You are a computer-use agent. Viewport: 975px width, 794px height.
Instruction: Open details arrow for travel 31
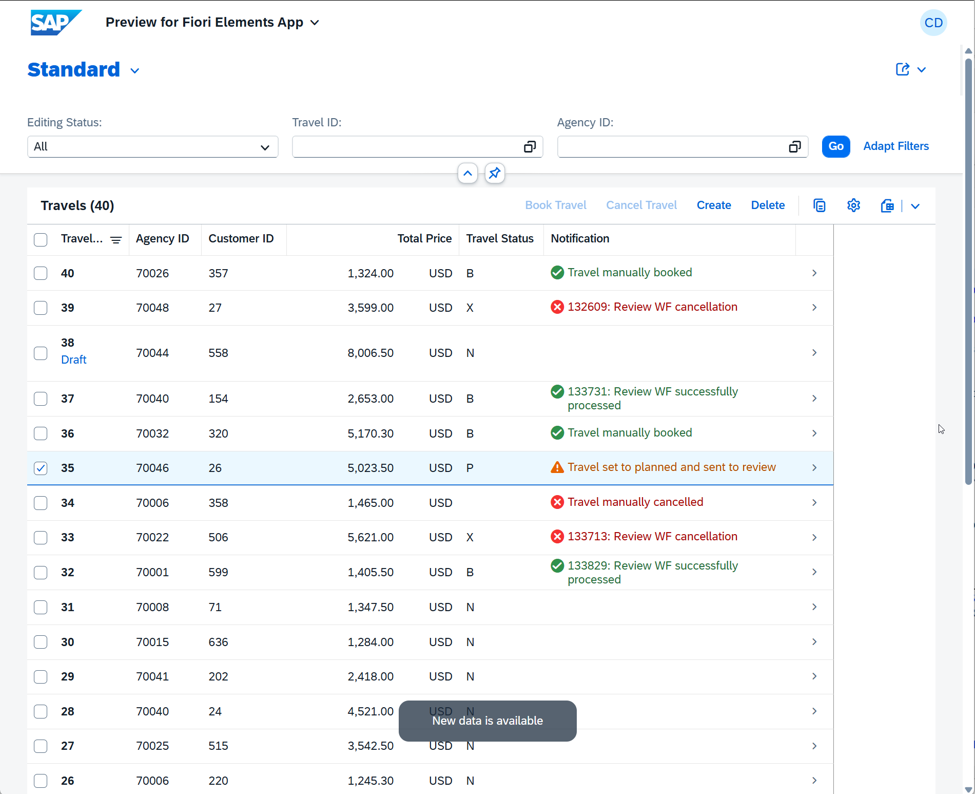[x=814, y=607]
